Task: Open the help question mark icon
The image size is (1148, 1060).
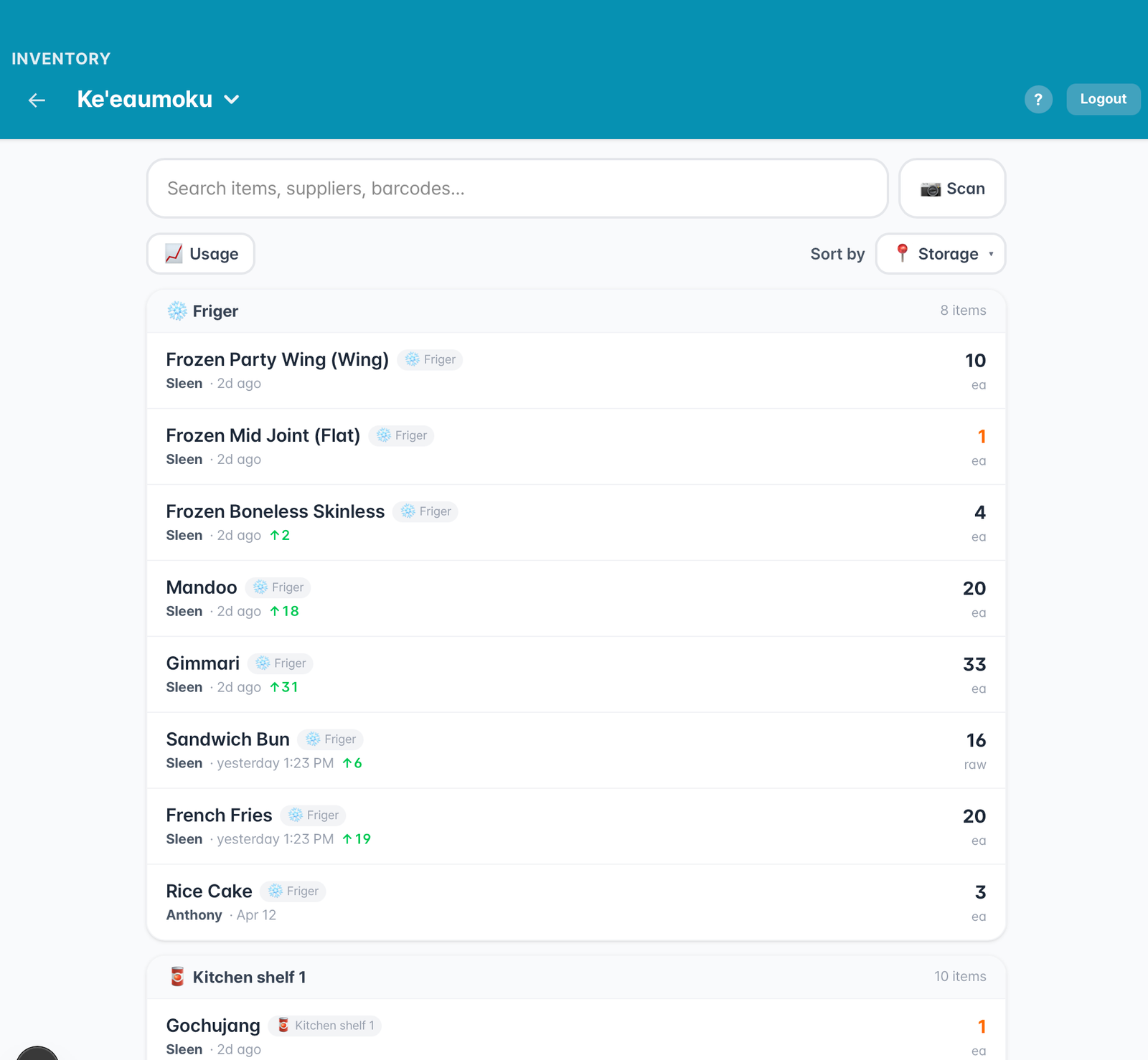Action: coord(1038,99)
